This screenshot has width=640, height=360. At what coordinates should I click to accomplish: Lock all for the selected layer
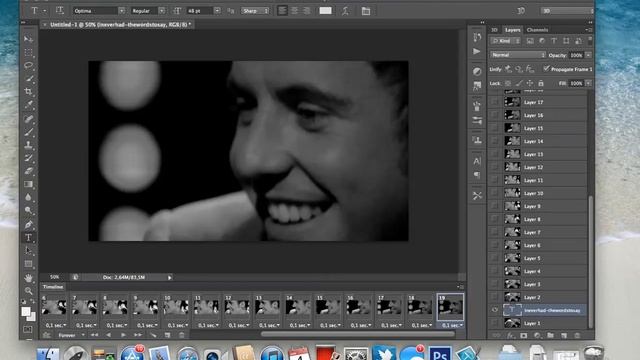point(541,83)
